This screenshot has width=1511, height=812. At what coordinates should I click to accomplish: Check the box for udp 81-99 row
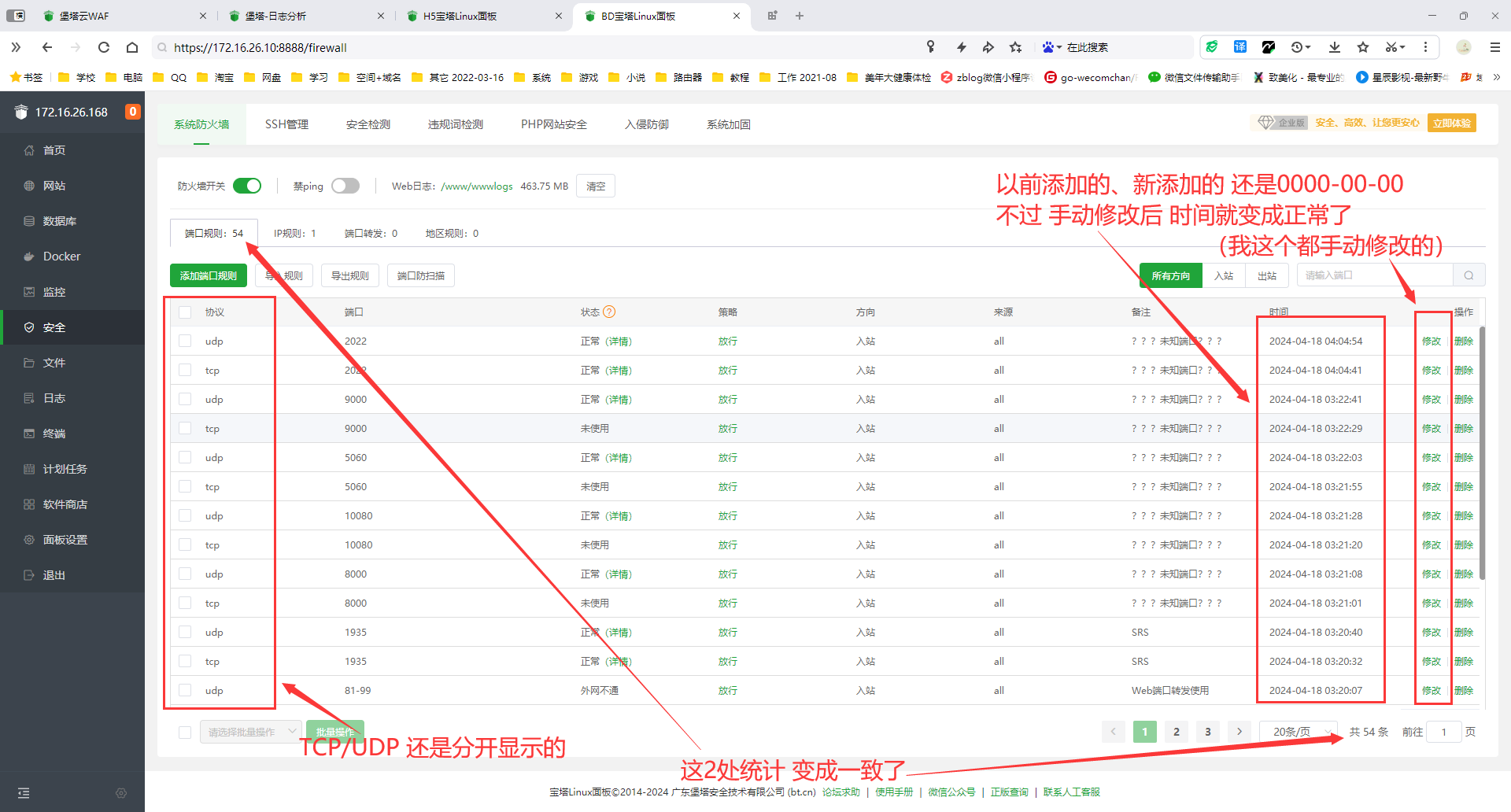pyautogui.click(x=185, y=690)
